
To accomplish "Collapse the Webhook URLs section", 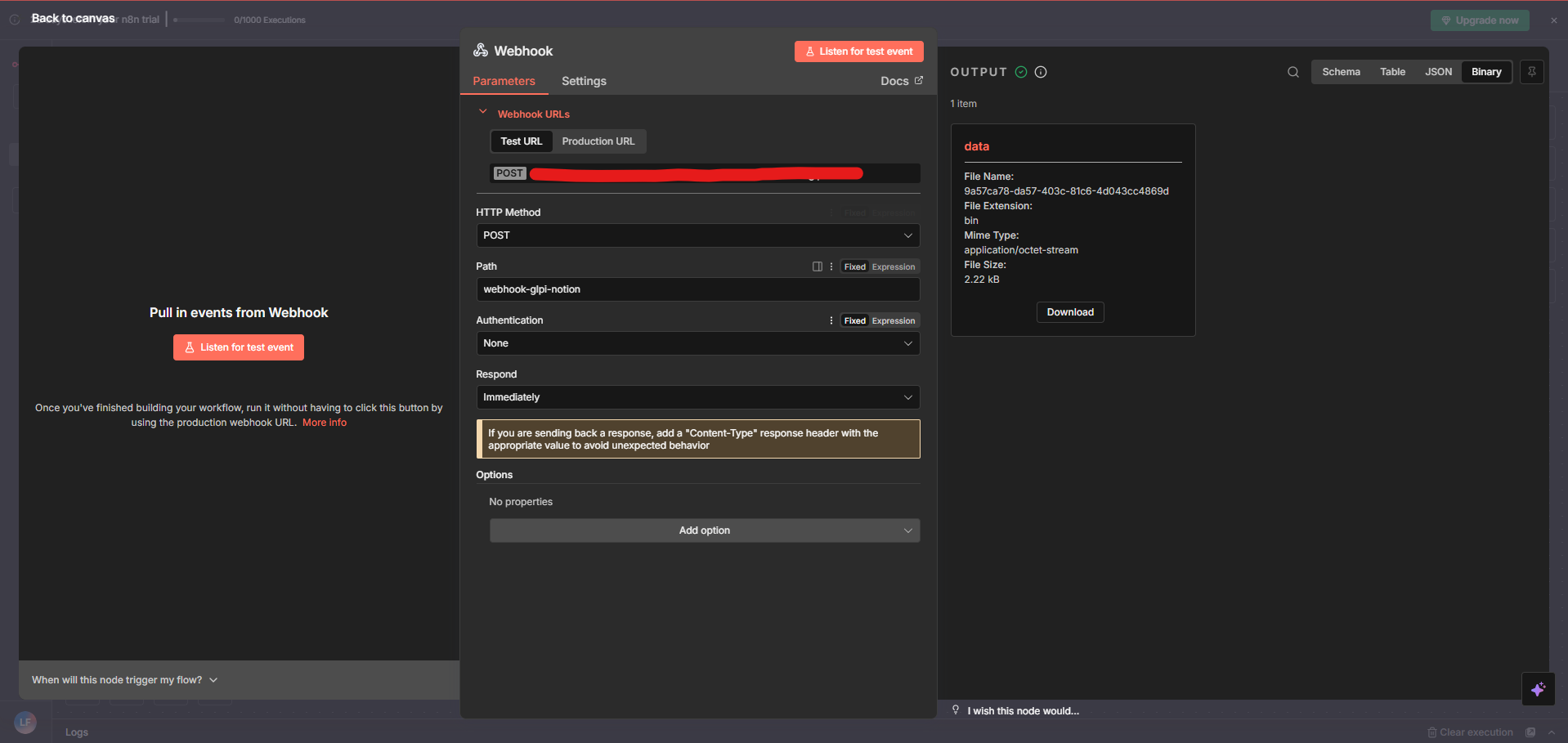I will (483, 113).
